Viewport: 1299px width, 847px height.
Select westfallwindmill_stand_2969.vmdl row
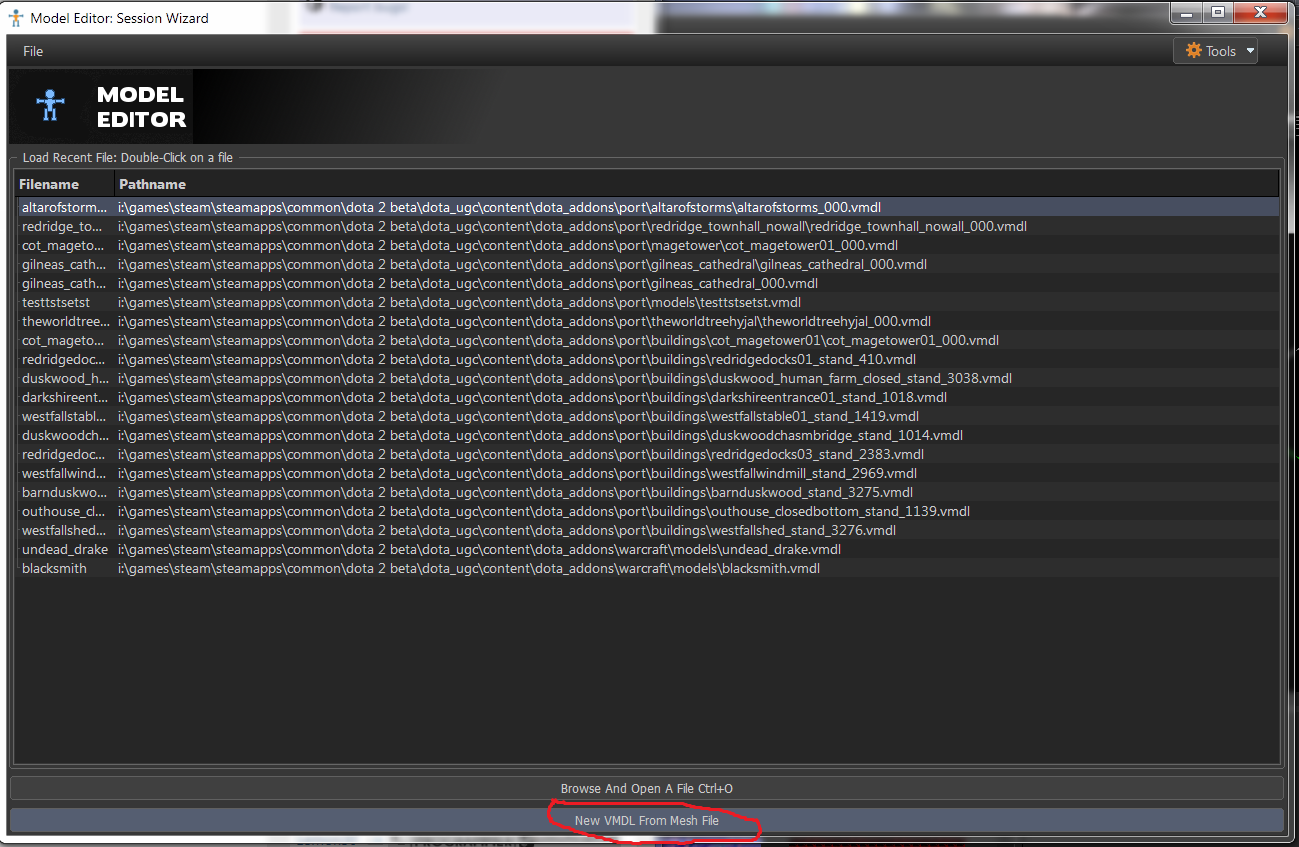[515, 474]
